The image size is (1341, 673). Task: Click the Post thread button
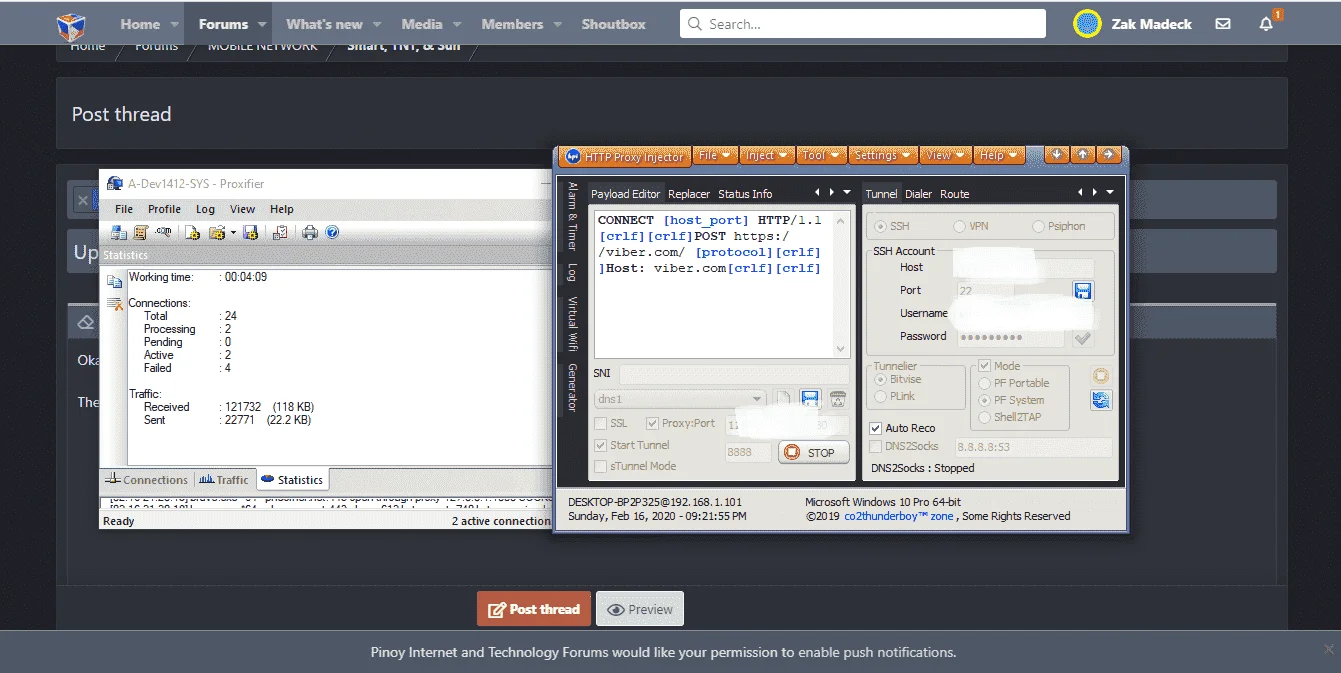pyautogui.click(x=534, y=609)
